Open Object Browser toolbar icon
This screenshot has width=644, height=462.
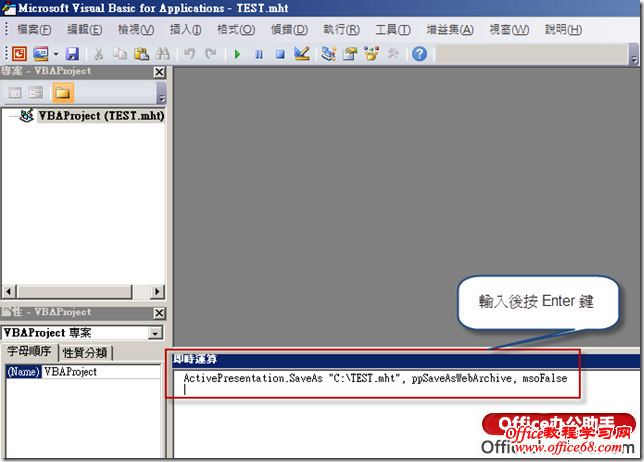click(371, 54)
